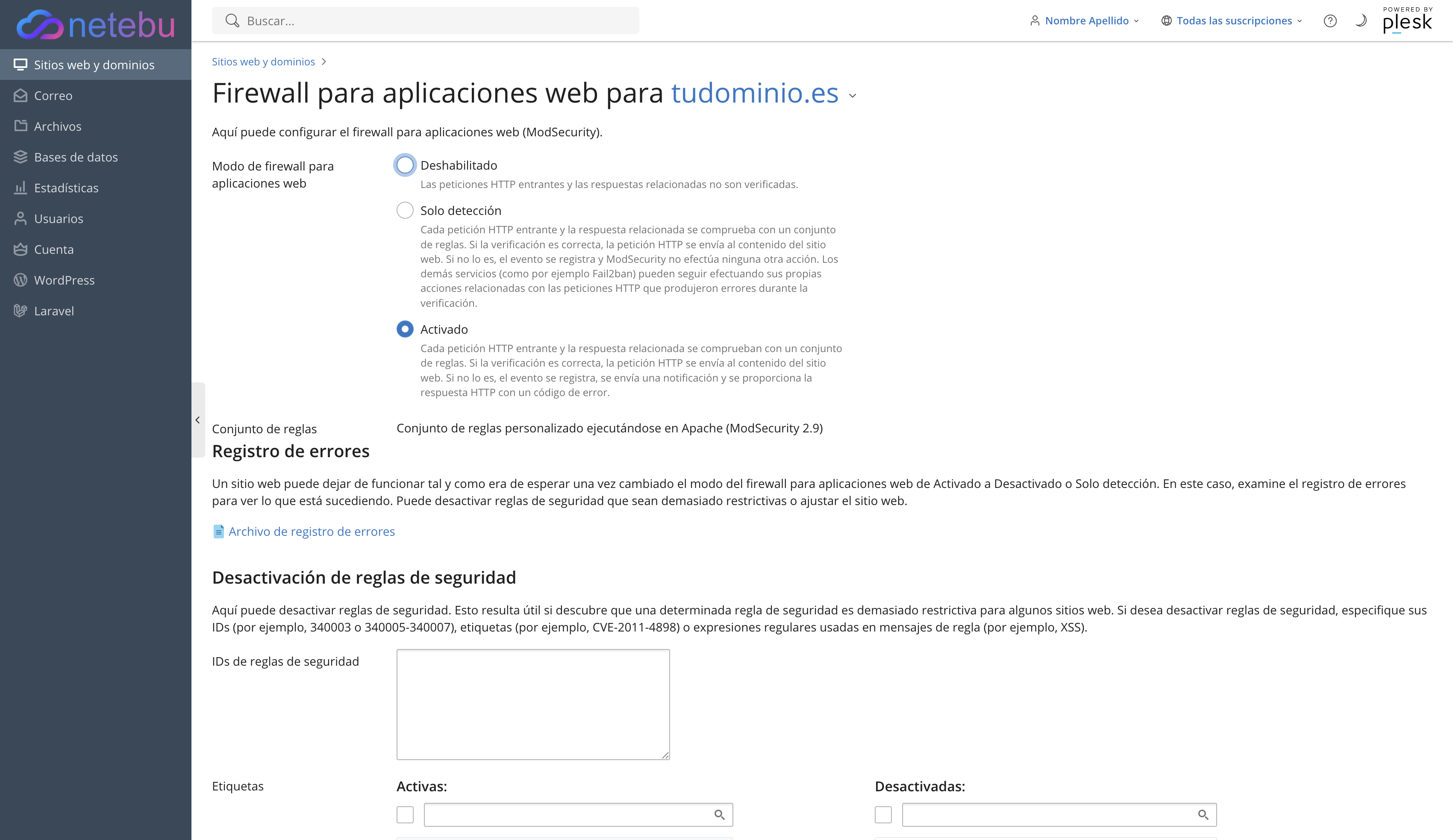Navigate to Bases de datos
Viewport: 1453px width, 840px height.
(x=96, y=157)
